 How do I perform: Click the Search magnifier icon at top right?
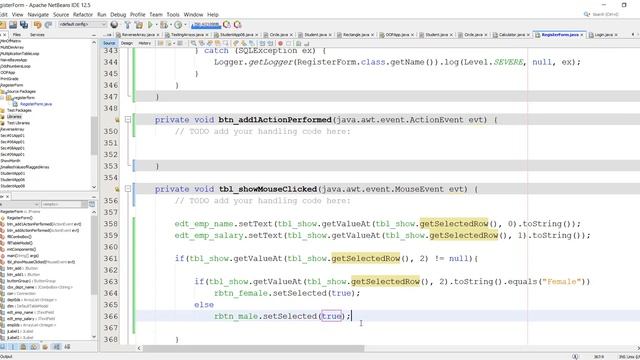[587, 14]
